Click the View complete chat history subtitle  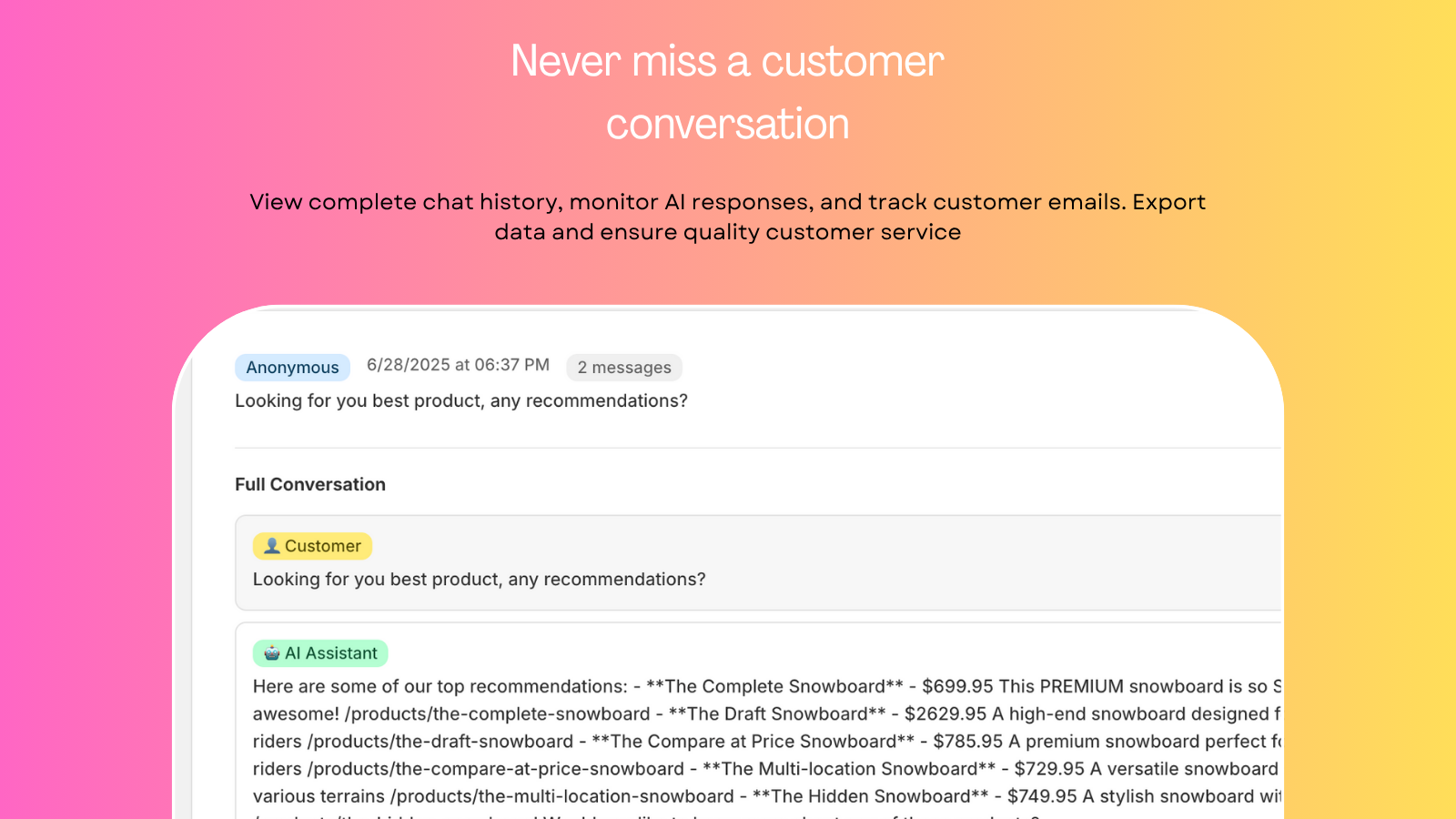click(x=728, y=217)
